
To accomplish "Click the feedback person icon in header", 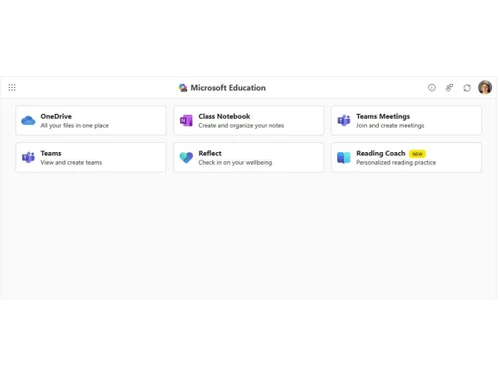I will coord(449,88).
